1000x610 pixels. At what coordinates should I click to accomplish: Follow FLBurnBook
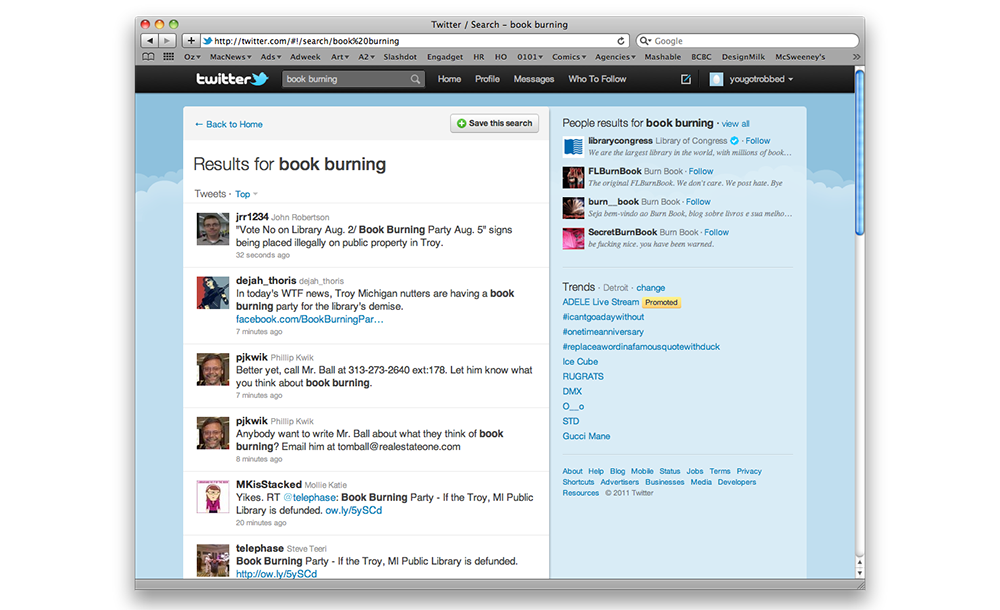coord(701,171)
